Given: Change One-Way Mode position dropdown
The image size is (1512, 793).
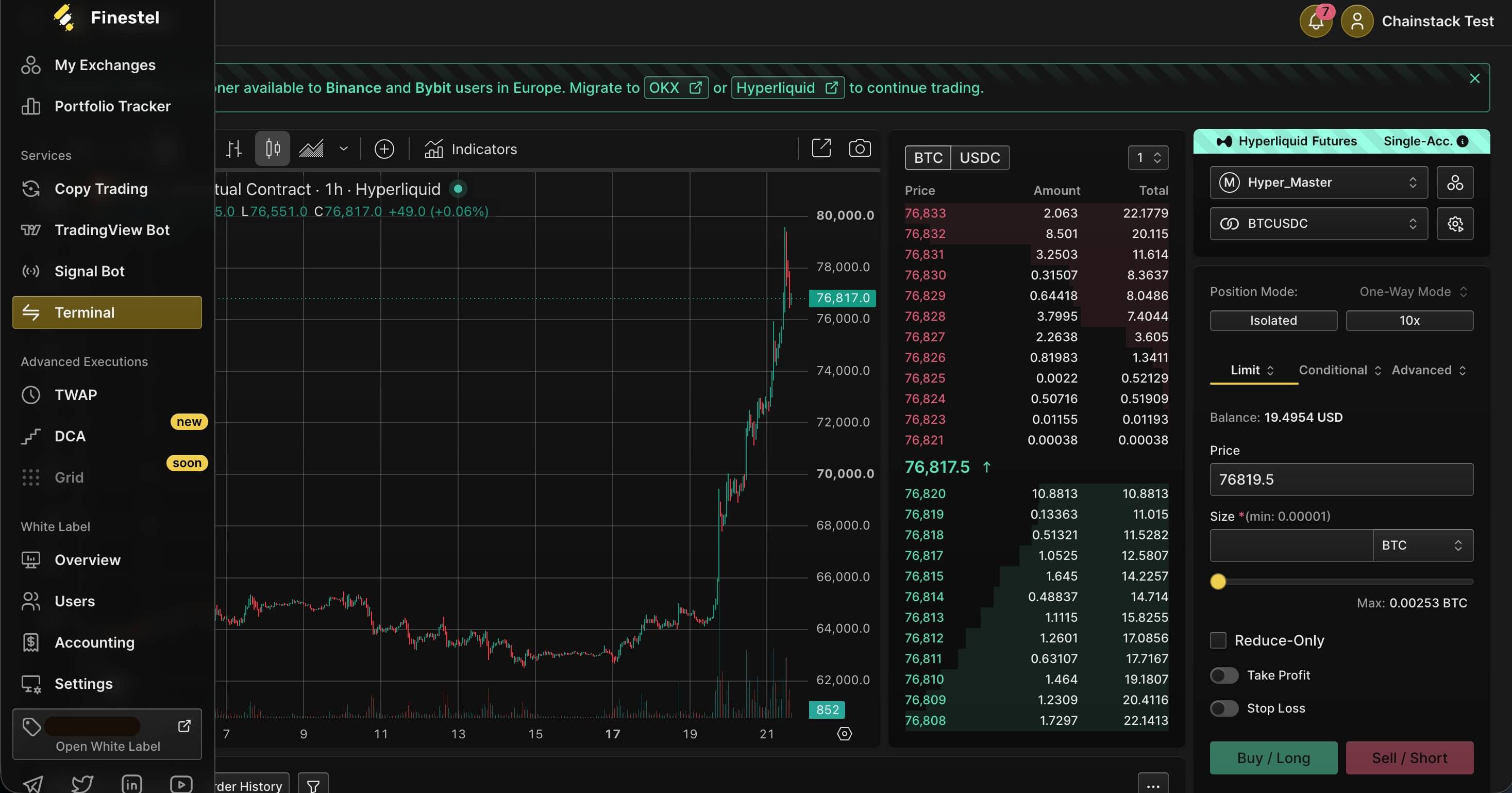Looking at the screenshot, I should click(1414, 292).
